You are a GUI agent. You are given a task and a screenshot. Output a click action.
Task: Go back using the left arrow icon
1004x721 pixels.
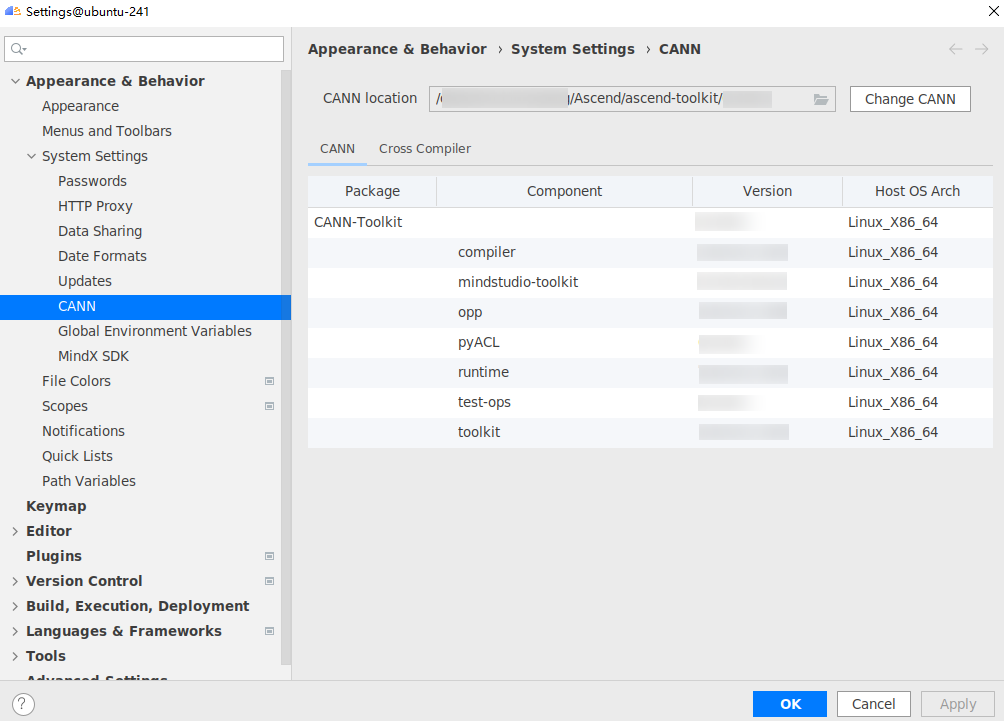click(x=955, y=49)
